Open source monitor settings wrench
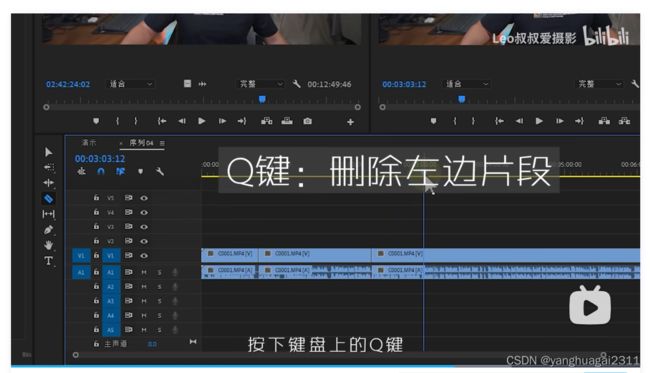 coord(296,84)
